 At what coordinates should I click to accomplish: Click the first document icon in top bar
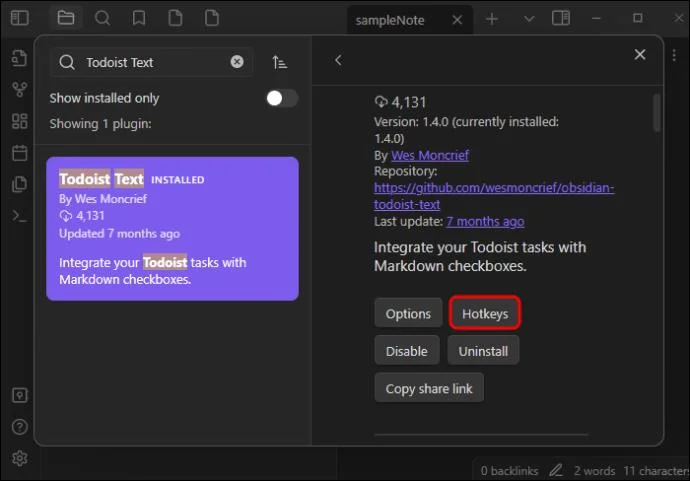(x=175, y=18)
